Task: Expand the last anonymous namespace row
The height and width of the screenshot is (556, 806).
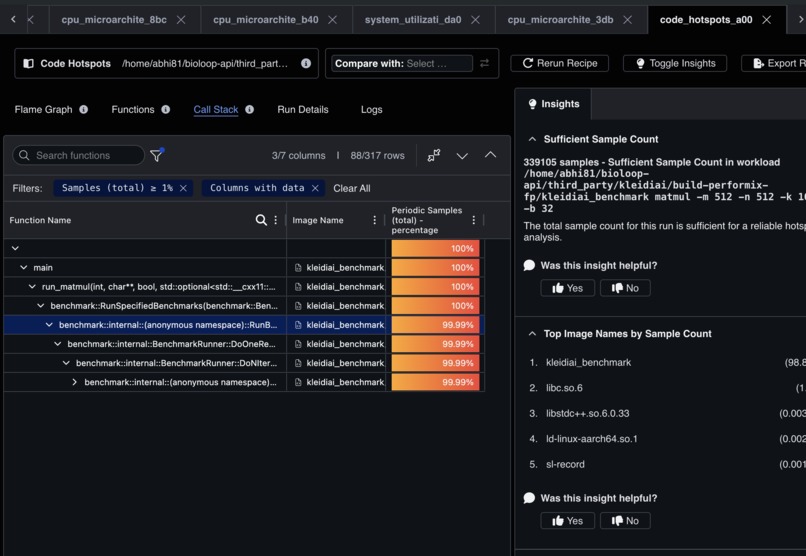Action: 75,382
